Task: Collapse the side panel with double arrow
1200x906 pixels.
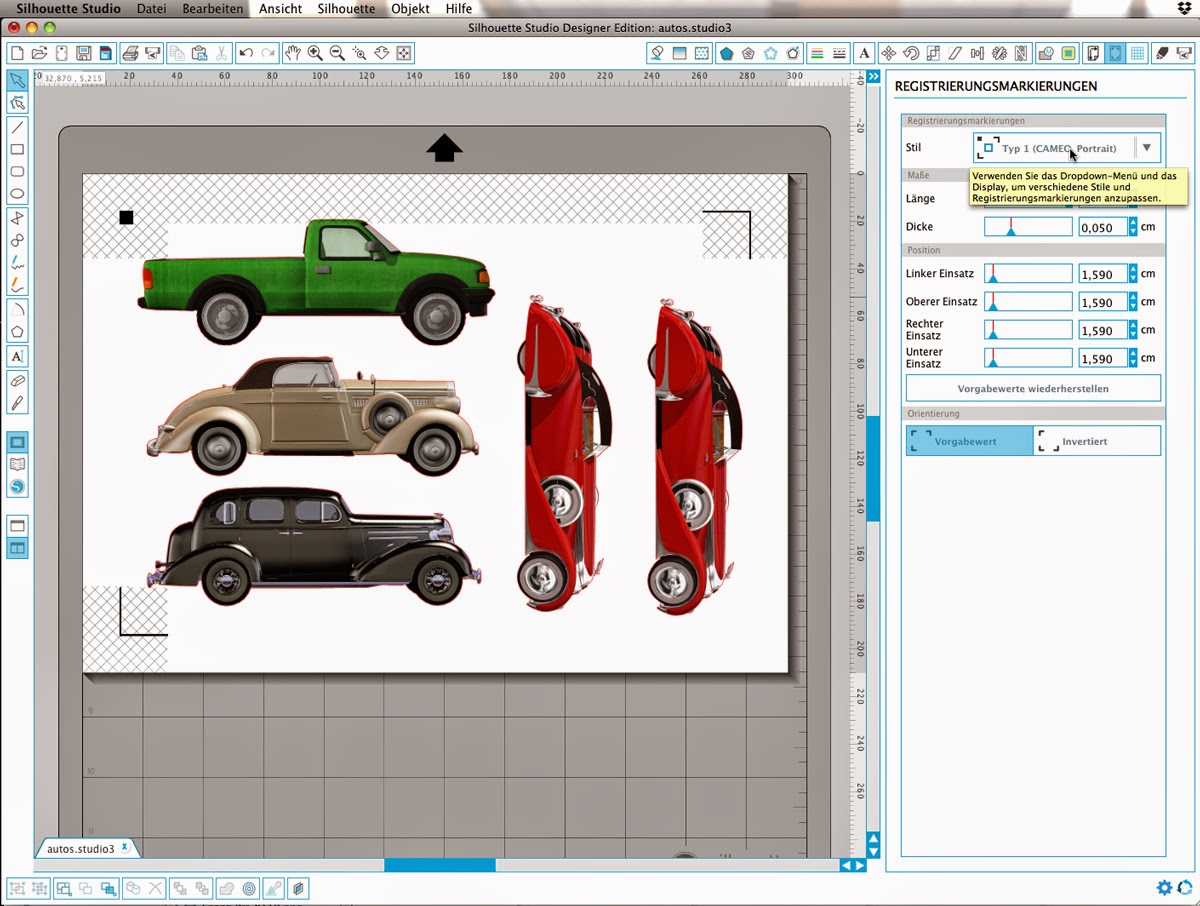Action: pos(873,77)
